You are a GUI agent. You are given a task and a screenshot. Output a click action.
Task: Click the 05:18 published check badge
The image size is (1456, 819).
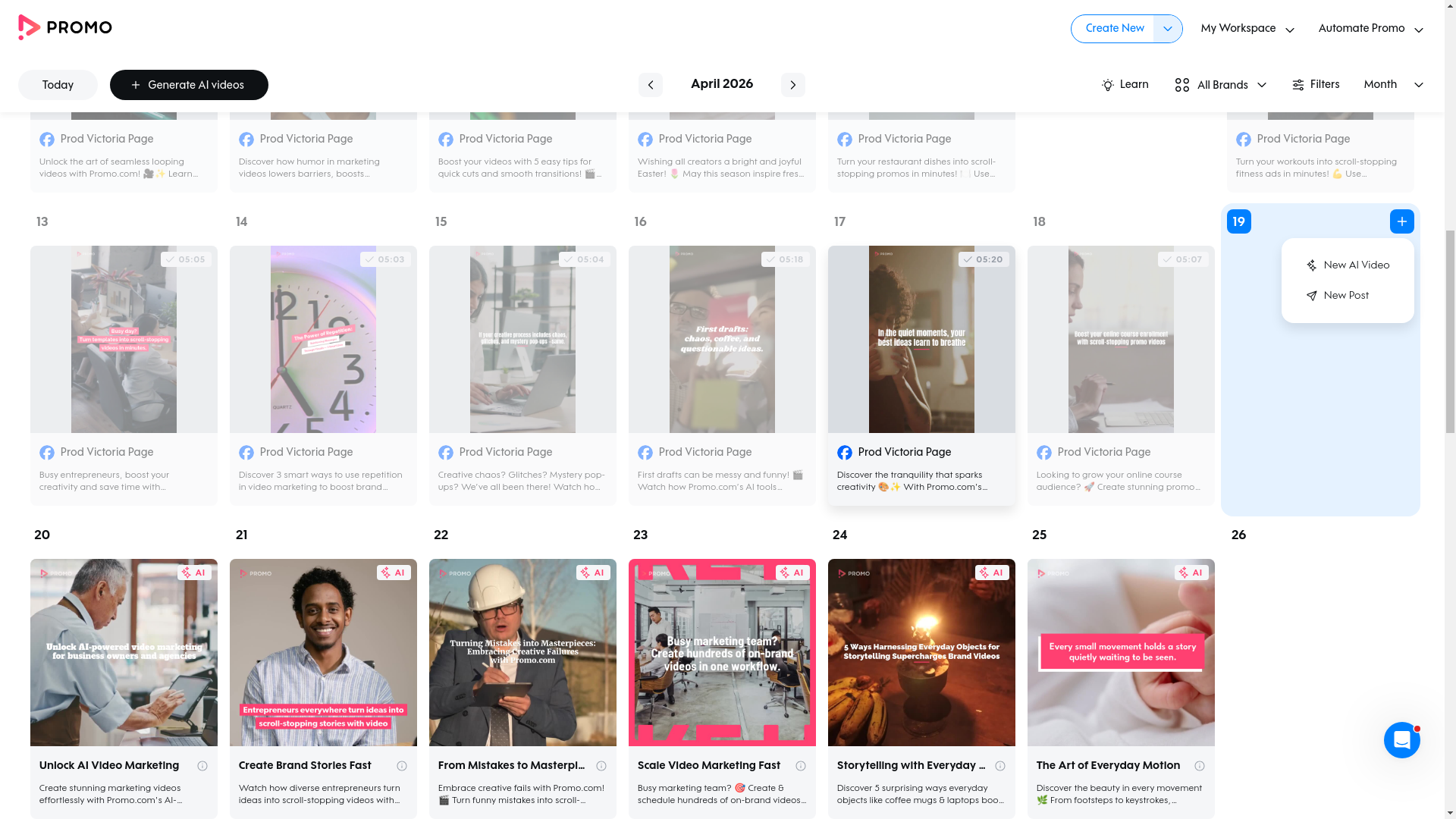(x=784, y=259)
